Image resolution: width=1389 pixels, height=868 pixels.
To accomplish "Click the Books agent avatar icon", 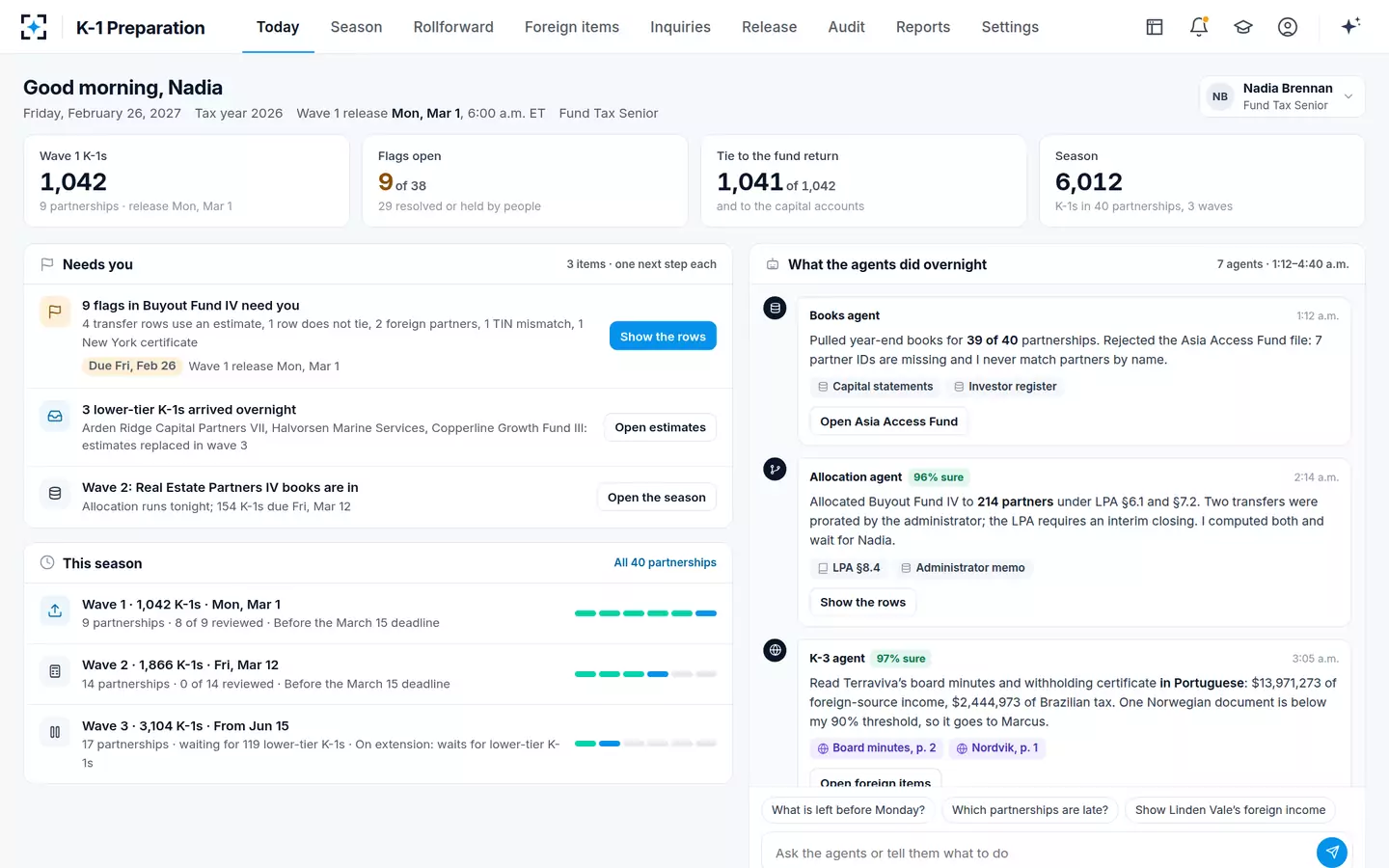I will [x=775, y=308].
